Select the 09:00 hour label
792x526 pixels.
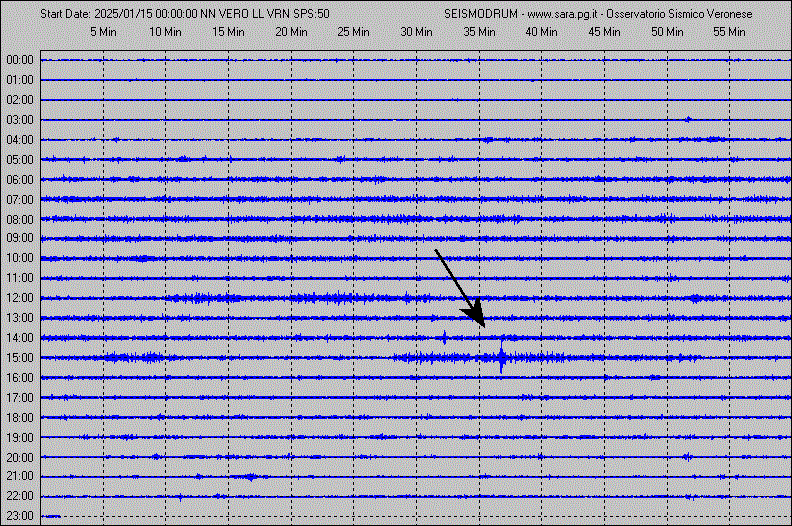20,238
